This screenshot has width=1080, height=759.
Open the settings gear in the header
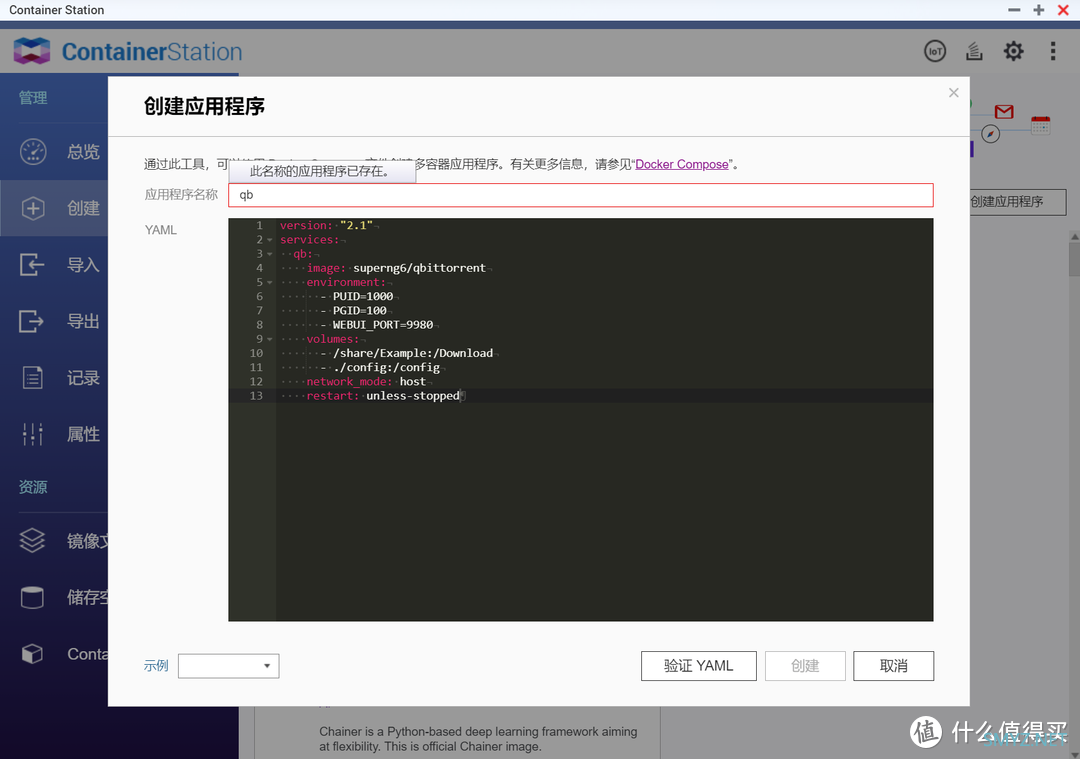pos(1013,51)
